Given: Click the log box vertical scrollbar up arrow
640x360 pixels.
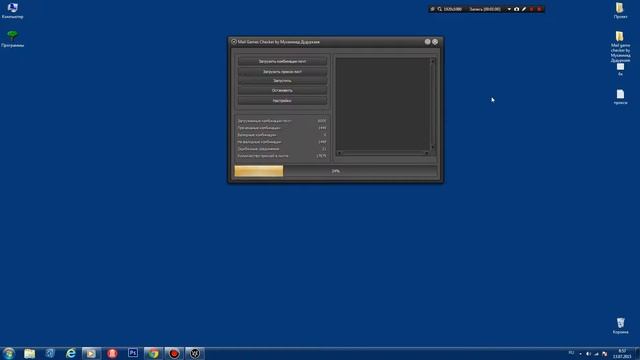Looking at the screenshot, I should [433, 61].
